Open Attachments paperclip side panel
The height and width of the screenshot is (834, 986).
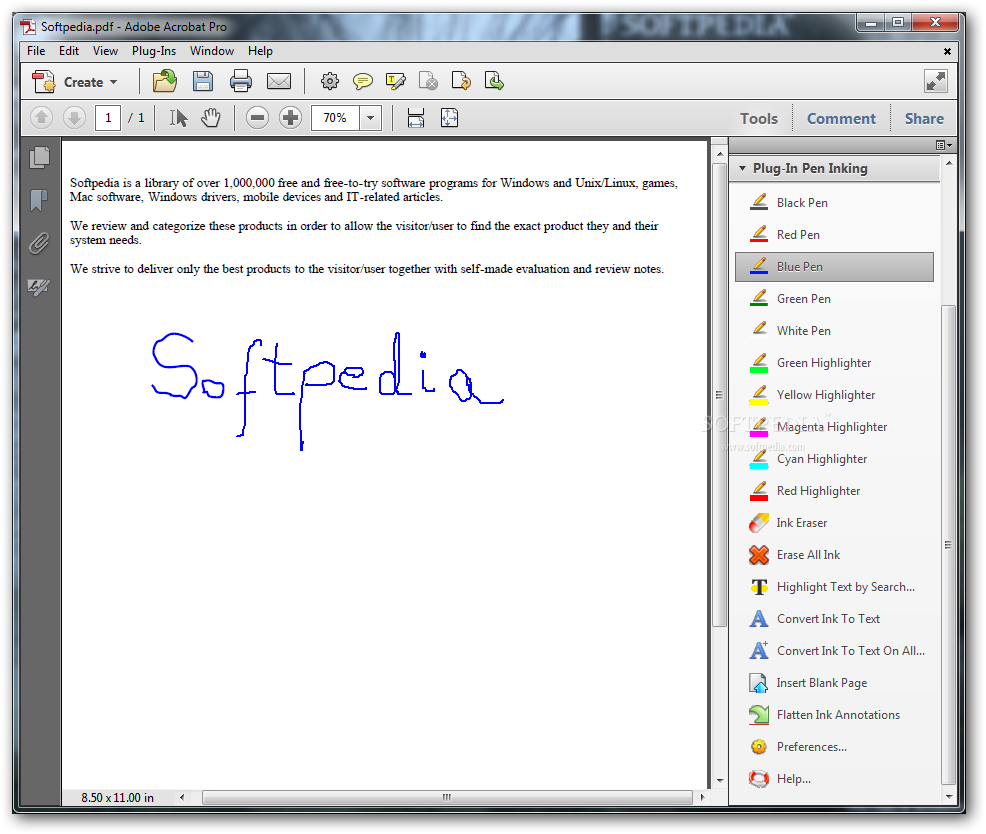[x=39, y=243]
